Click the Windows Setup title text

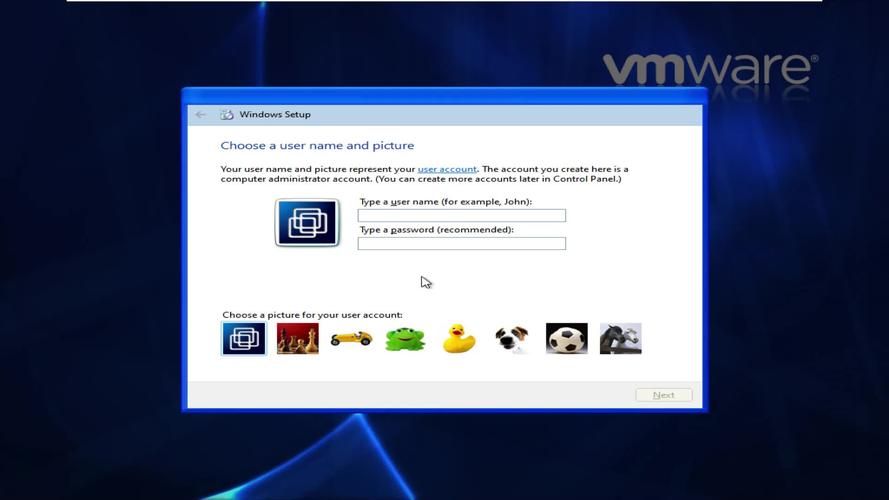(275, 115)
